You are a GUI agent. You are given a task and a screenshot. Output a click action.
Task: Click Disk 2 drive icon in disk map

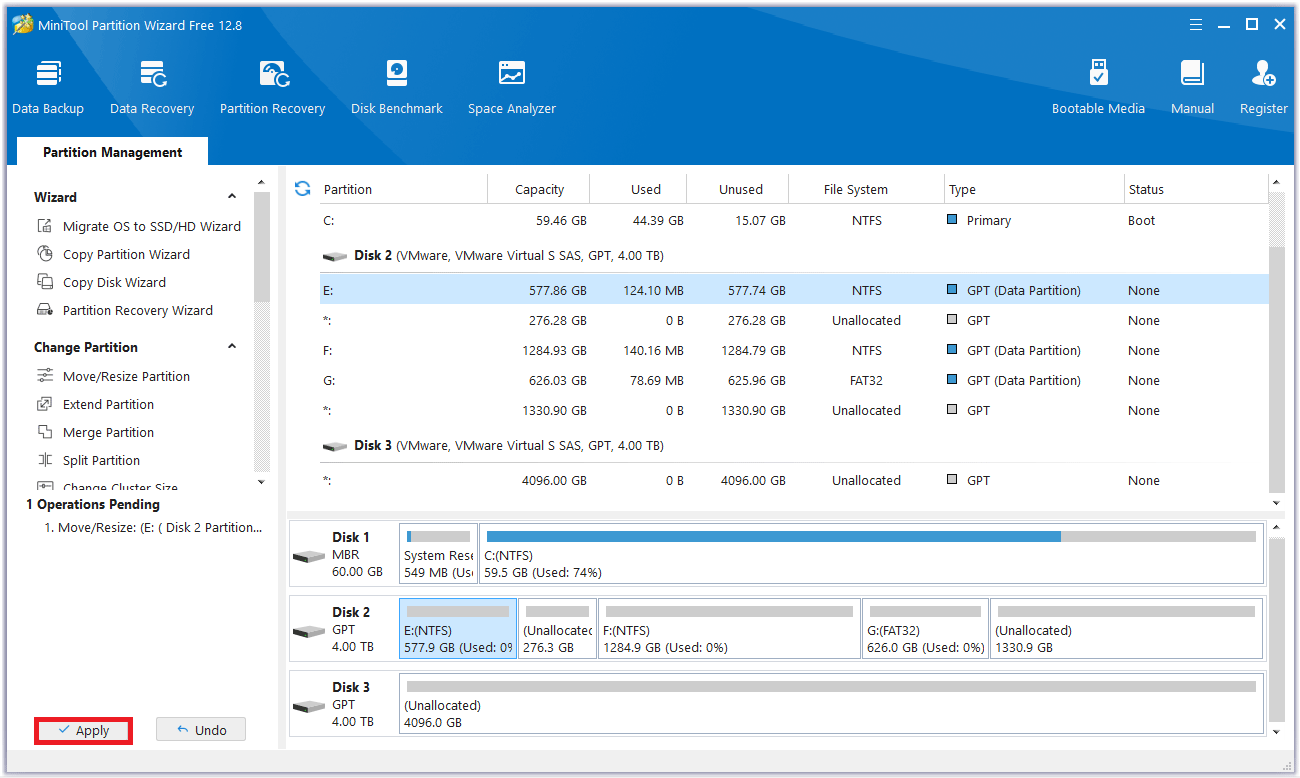click(308, 631)
